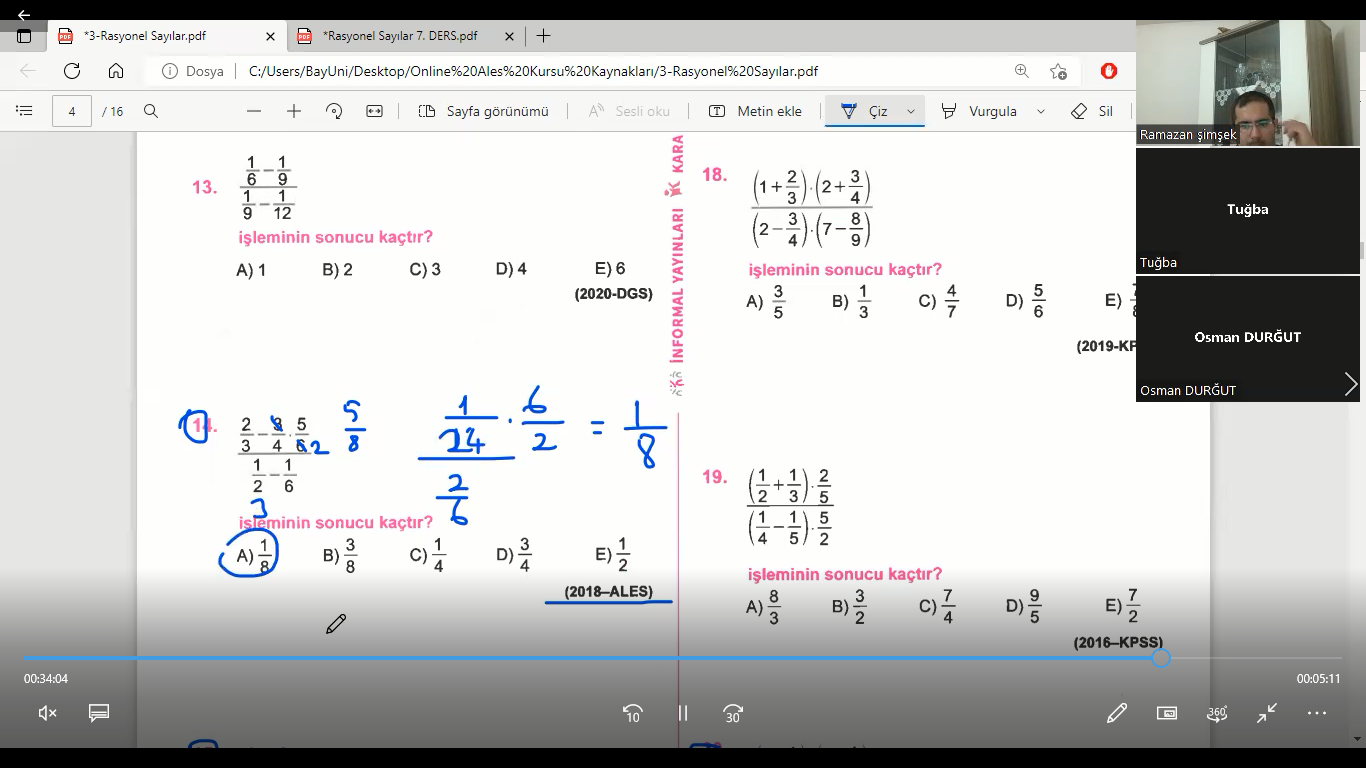This screenshot has width=1366, height=768.
Task: Click the video progress slider handle
Action: (1161, 658)
